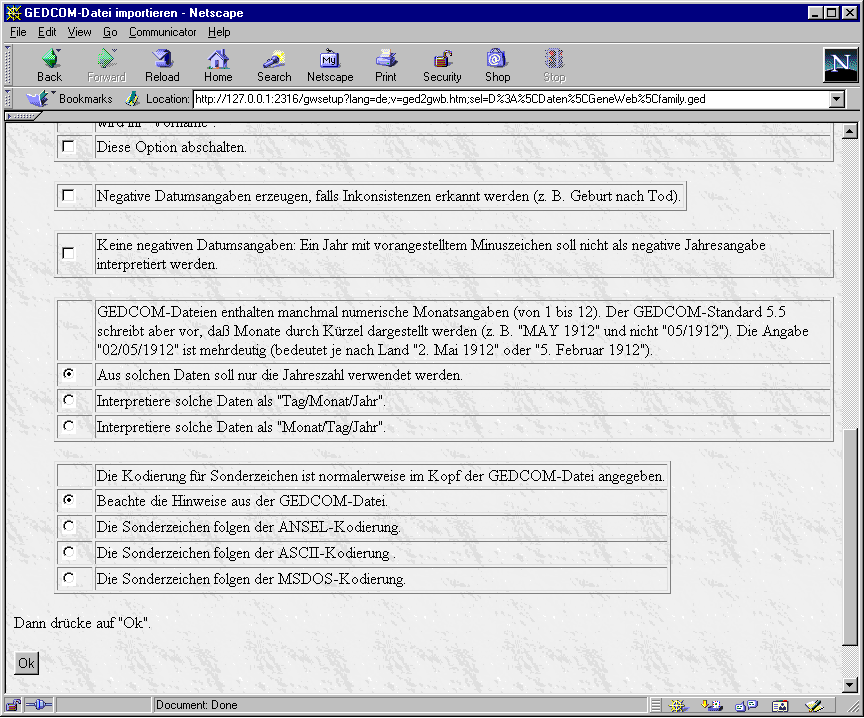
Task: Click the 'GEDCOM-Dateien enthalten manchmal' paragraph
Action: click(453, 331)
